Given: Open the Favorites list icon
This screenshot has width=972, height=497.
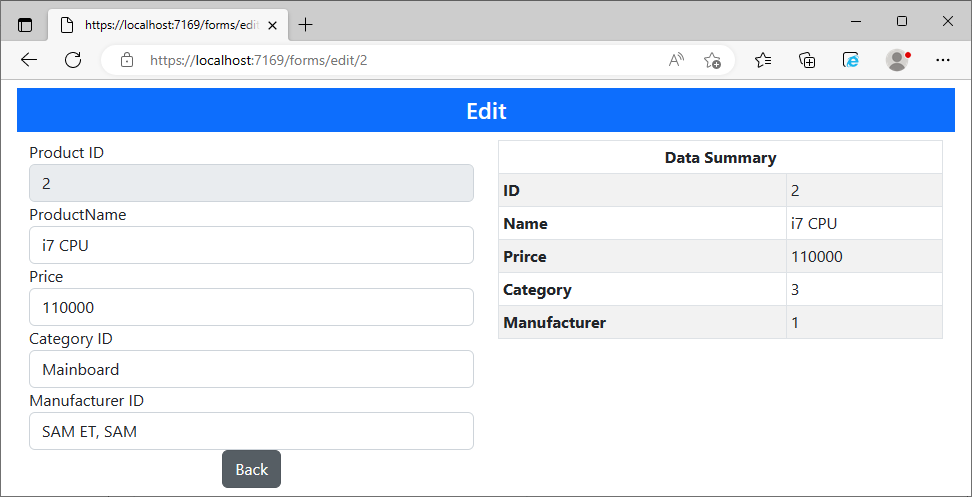Looking at the screenshot, I should [763, 60].
